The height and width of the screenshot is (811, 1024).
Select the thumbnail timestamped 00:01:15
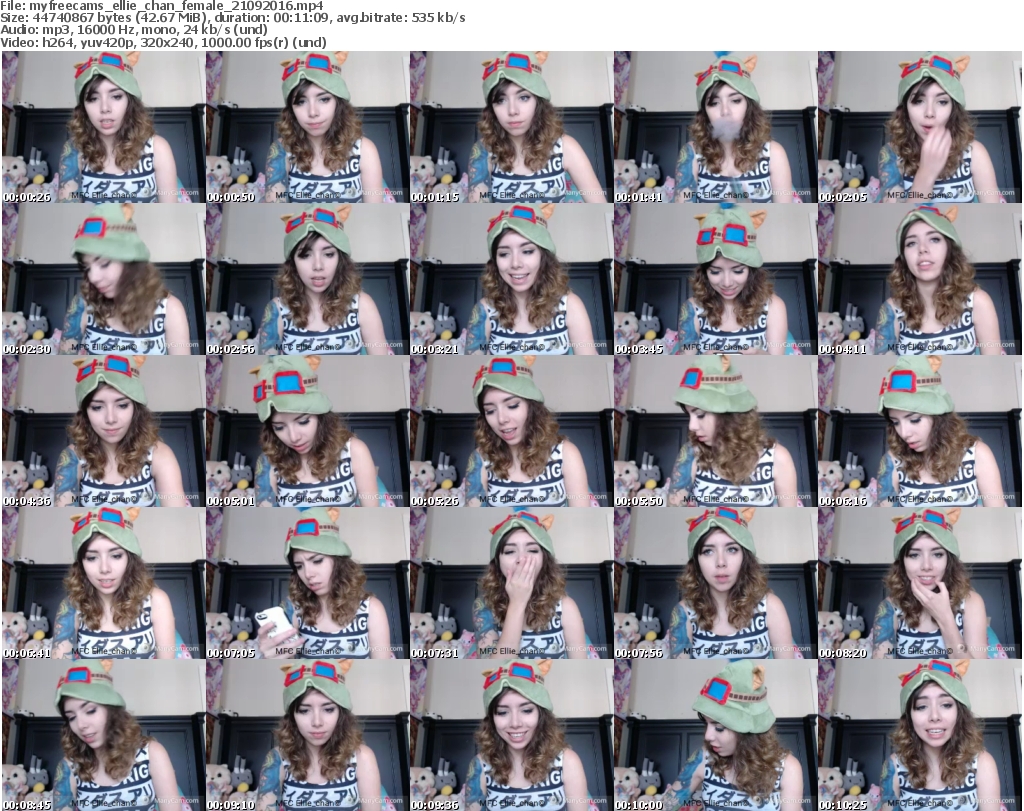click(511, 127)
